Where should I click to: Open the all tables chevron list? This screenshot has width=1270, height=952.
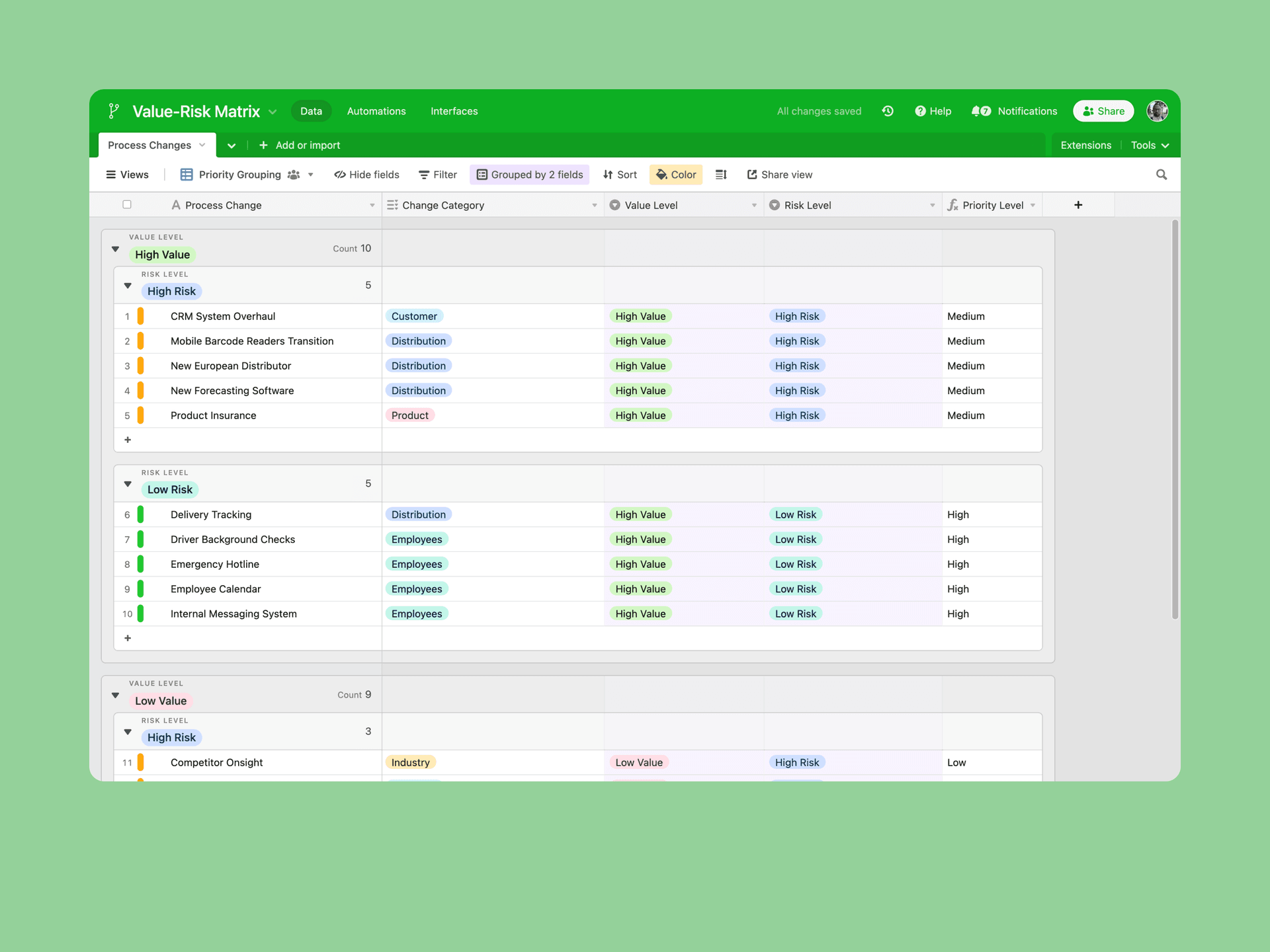tap(232, 145)
